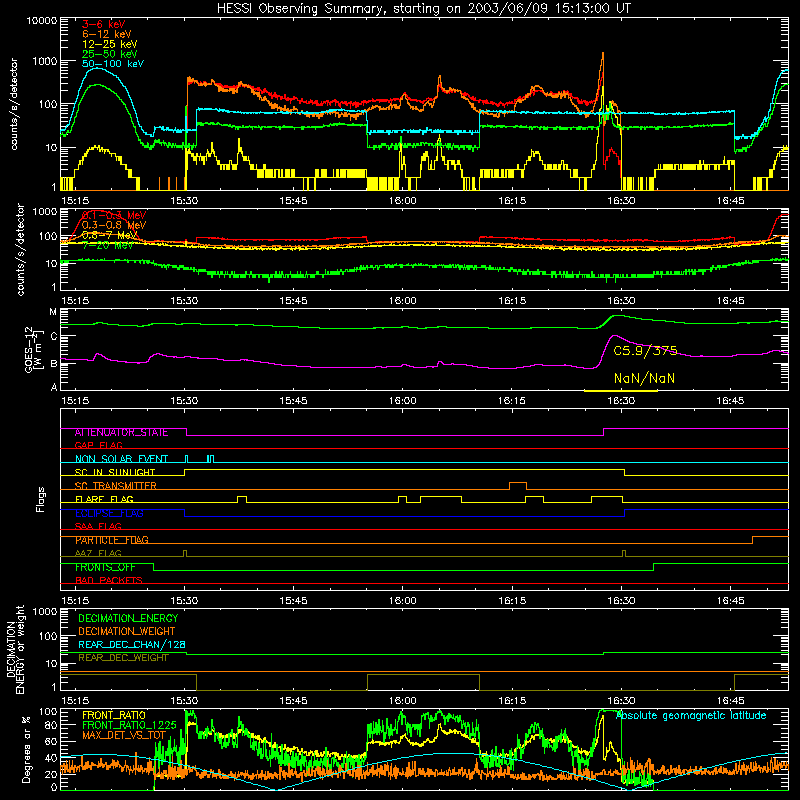Click the REAR_DEC_WEIGHT legend label
This screenshot has width=800, height=800.
pyautogui.click(x=123, y=658)
